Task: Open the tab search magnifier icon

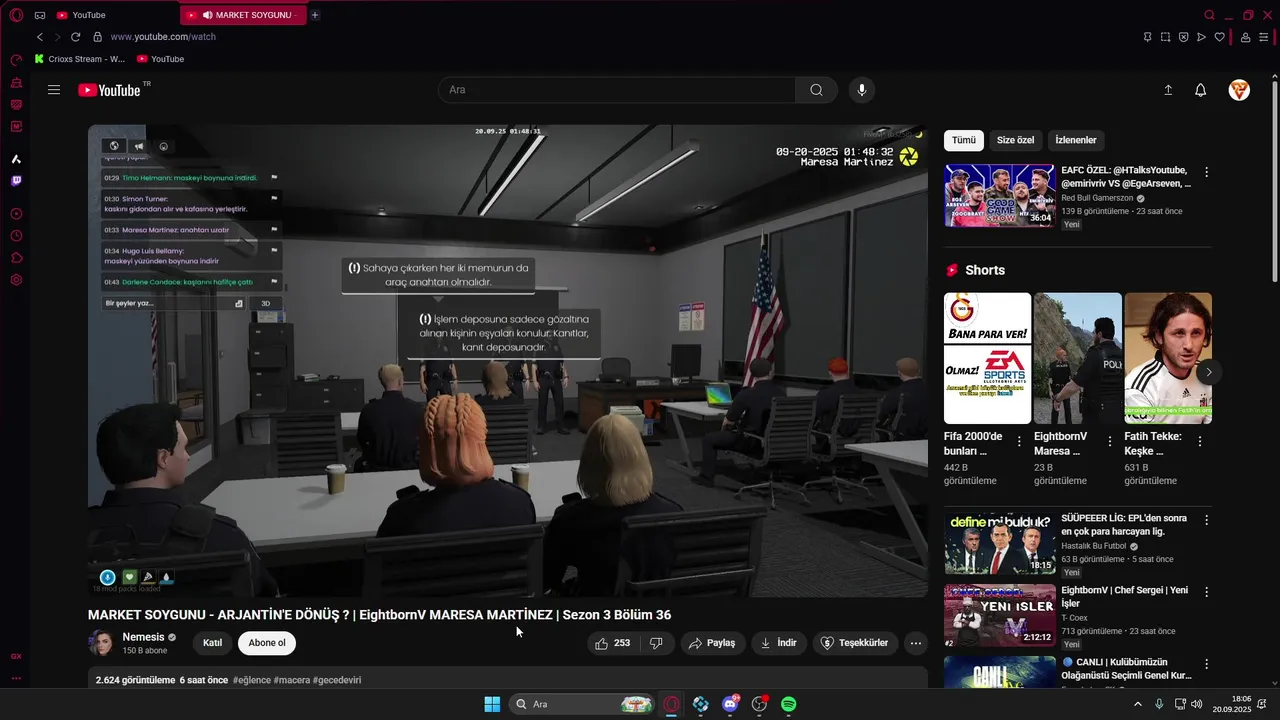Action: click(x=1209, y=15)
